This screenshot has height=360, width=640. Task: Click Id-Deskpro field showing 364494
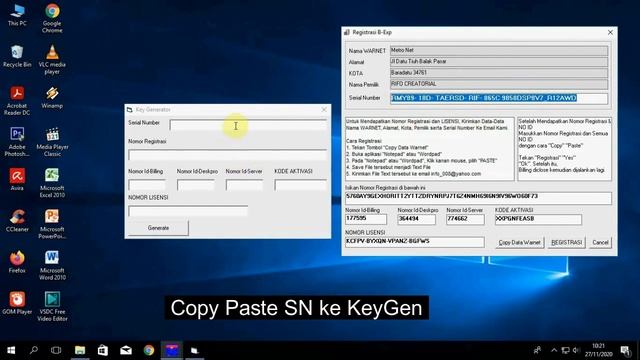(416, 219)
